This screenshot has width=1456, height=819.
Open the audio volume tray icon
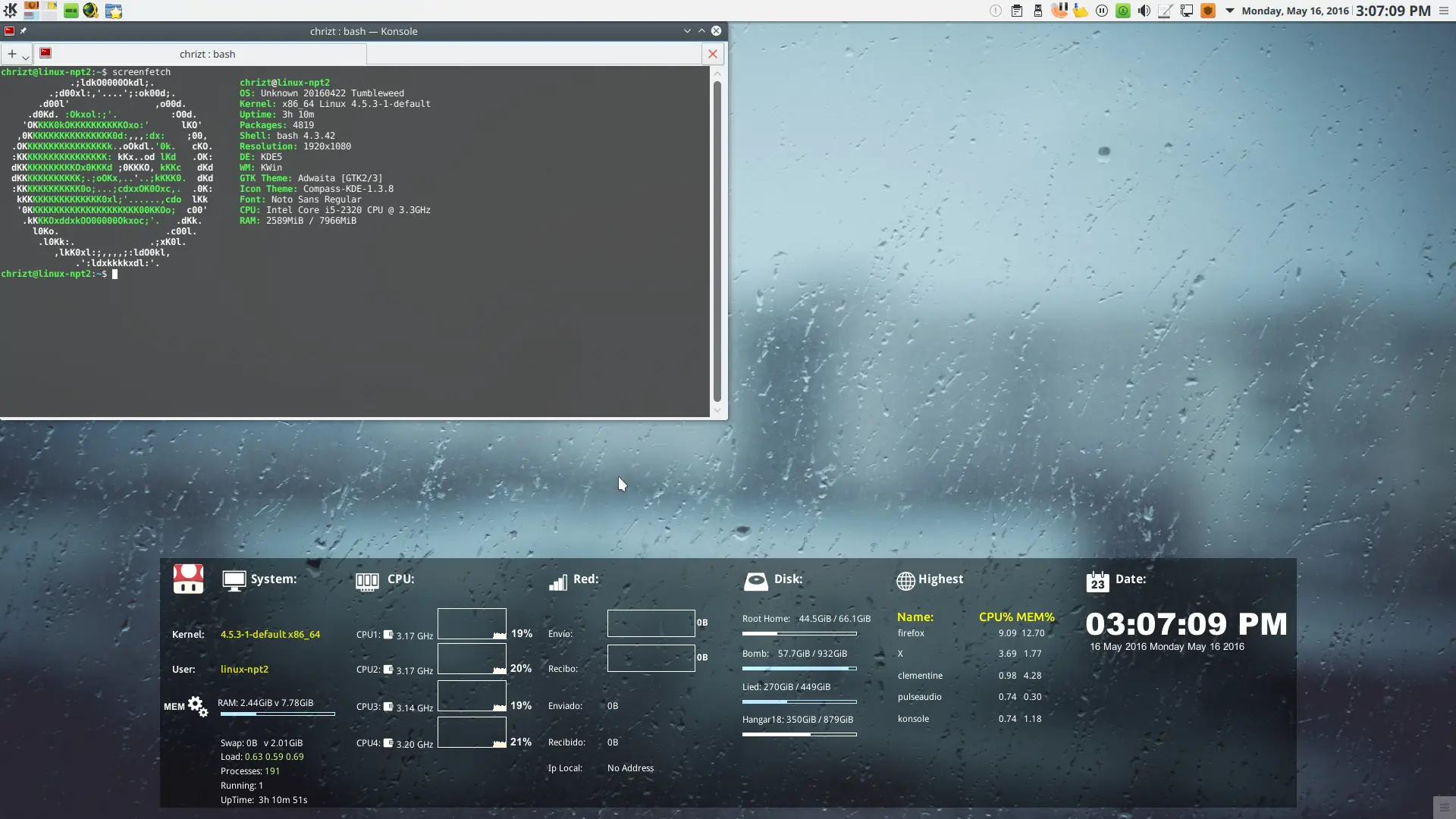click(x=1144, y=11)
